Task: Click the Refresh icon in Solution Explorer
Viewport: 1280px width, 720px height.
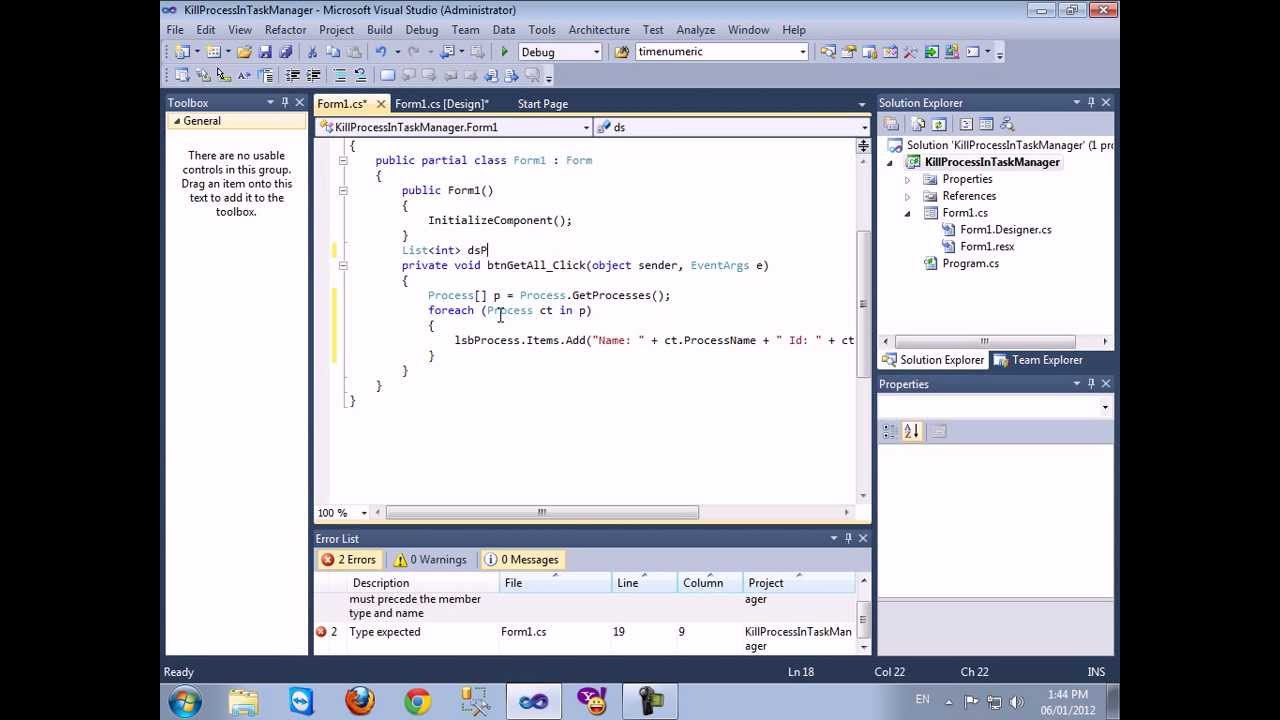Action: [x=938, y=124]
